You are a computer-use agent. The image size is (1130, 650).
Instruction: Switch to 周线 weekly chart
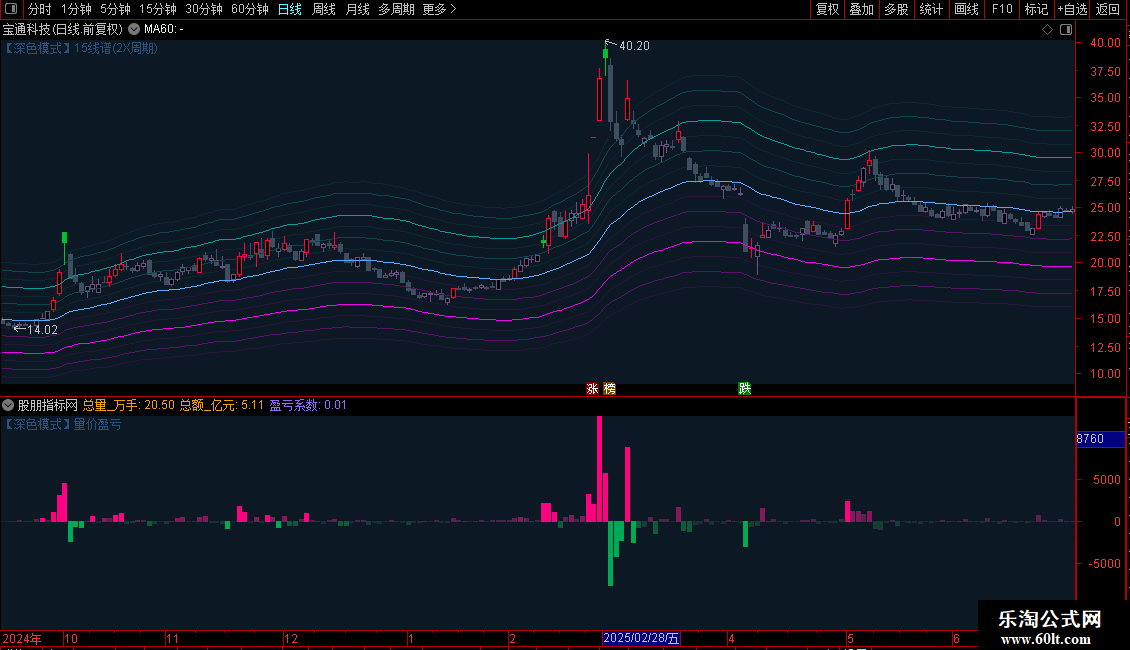tap(324, 9)
